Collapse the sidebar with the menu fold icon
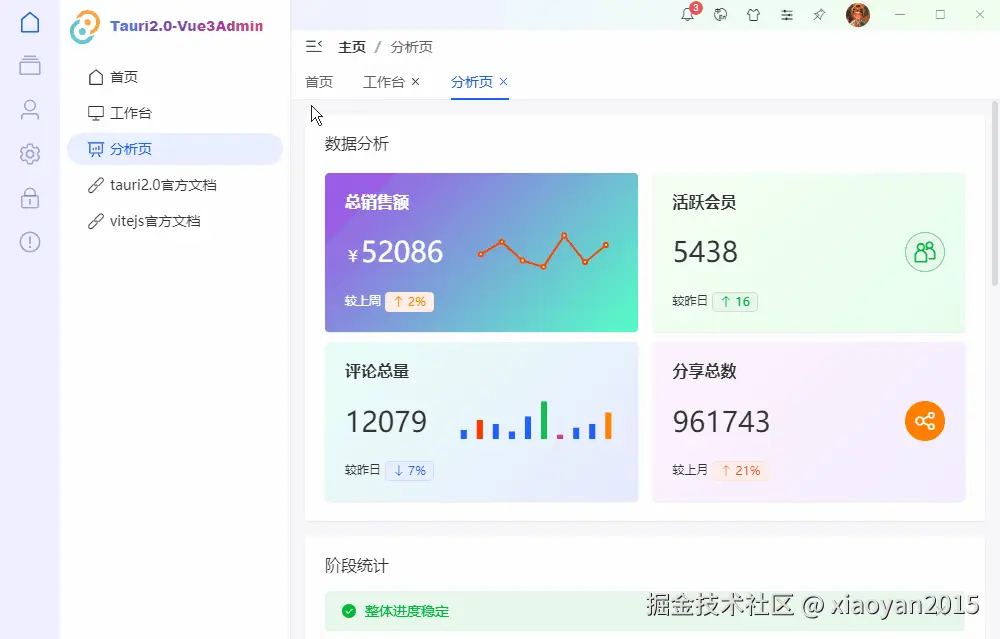The image size is (1000, 639). click(314, 47)
